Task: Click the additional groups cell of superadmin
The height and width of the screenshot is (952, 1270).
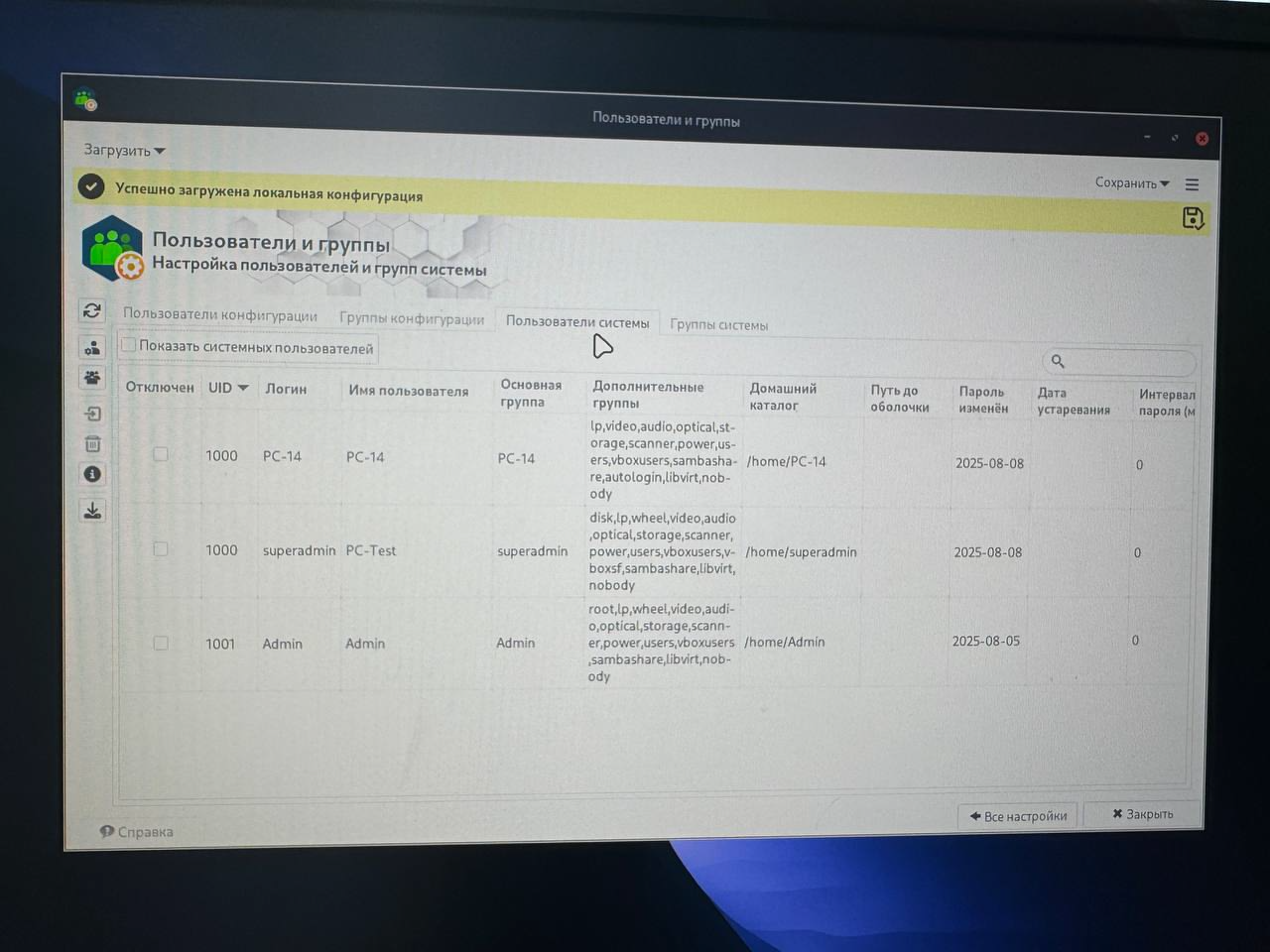Action: pyautogui.click(x=662, y=551)
